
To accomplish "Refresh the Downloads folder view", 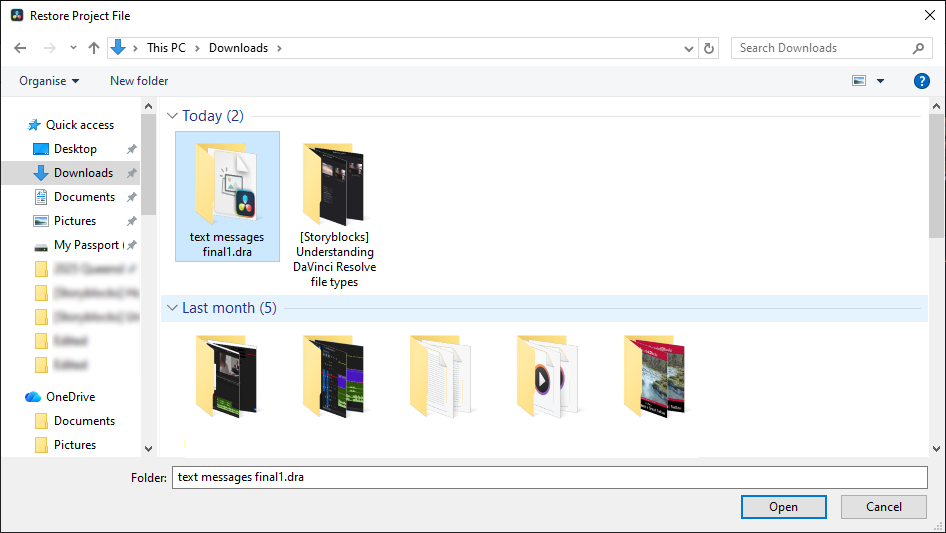I will click(x=709, y=48).
